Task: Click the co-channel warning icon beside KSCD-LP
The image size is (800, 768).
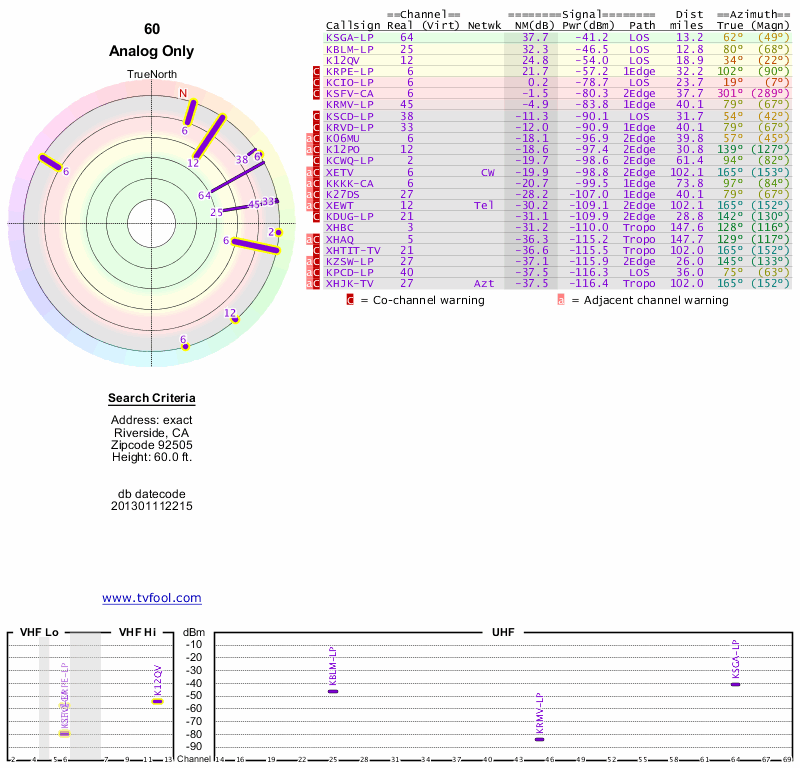Action: 316,116
